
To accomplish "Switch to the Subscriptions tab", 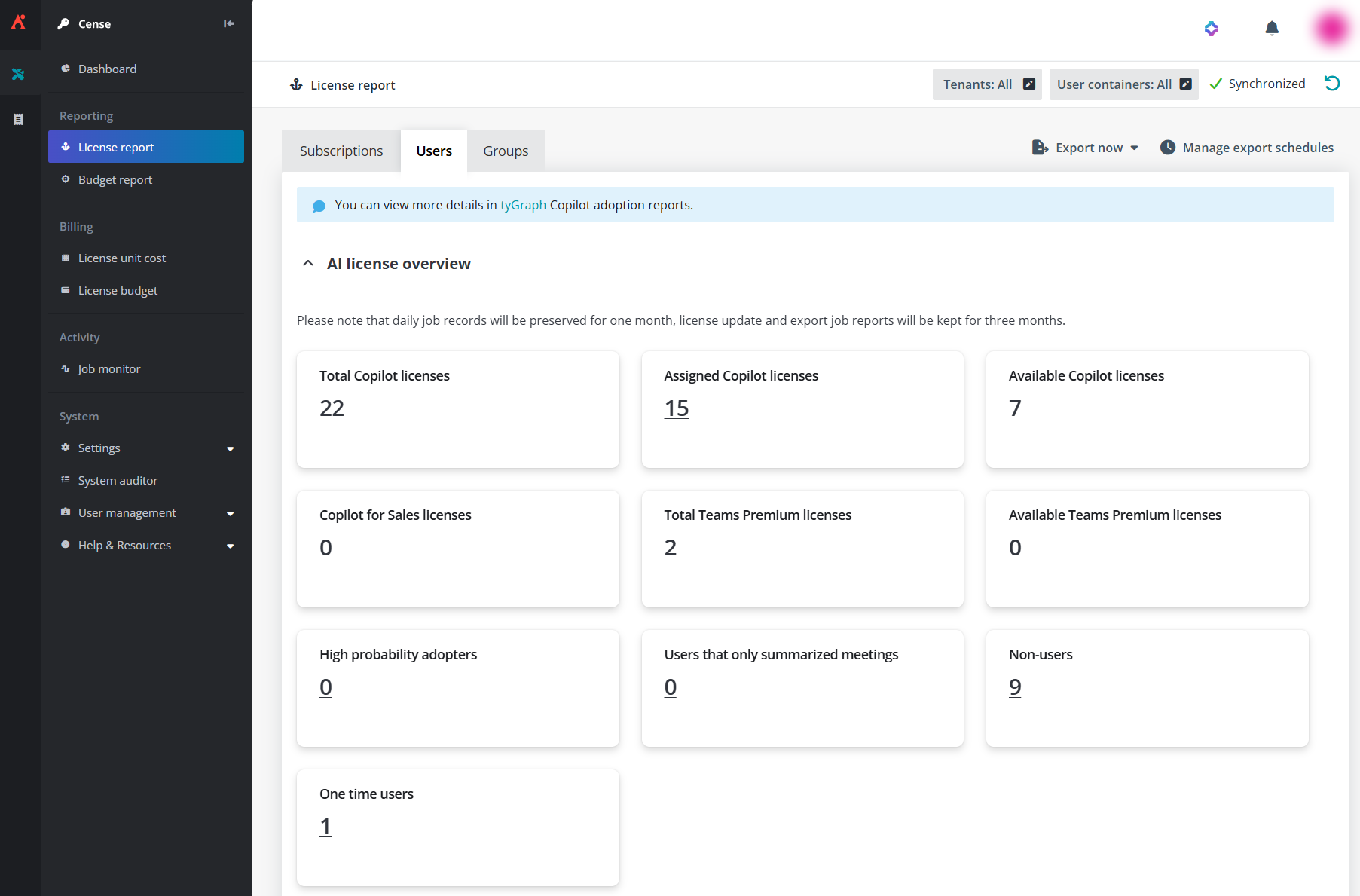I will point(341,151).
